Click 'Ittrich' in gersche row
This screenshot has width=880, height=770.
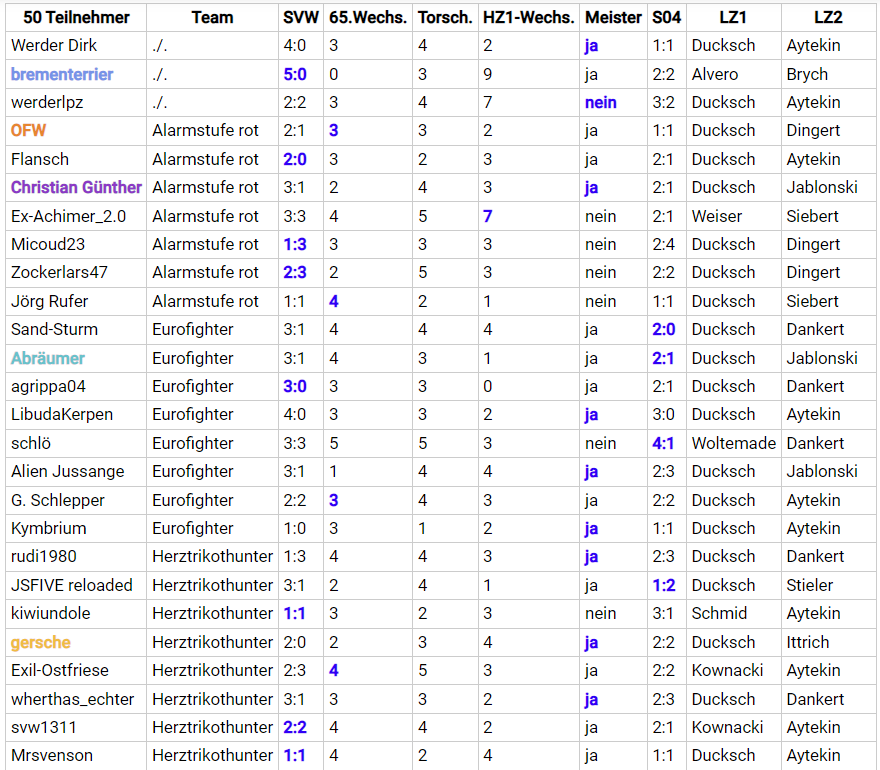[808, 642]
